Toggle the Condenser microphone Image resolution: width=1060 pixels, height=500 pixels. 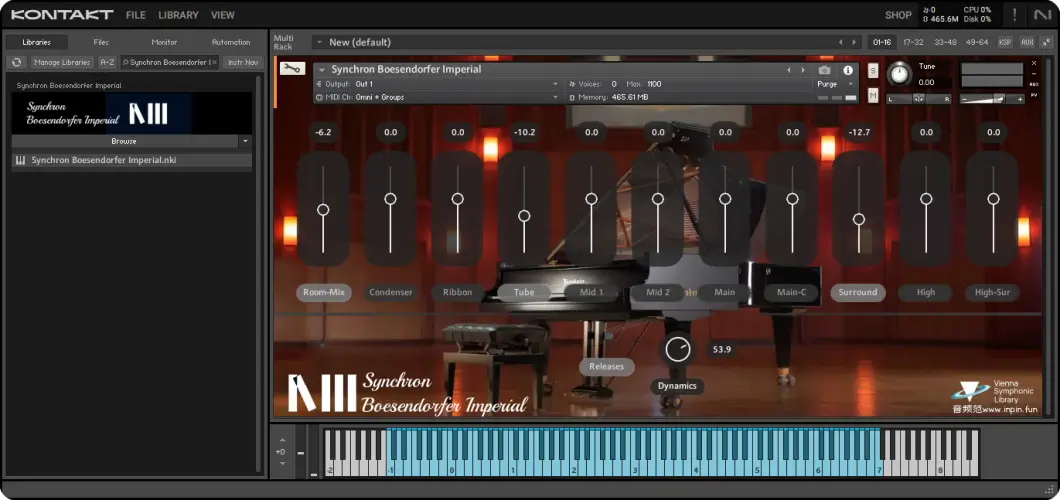[x=391, y=293]
